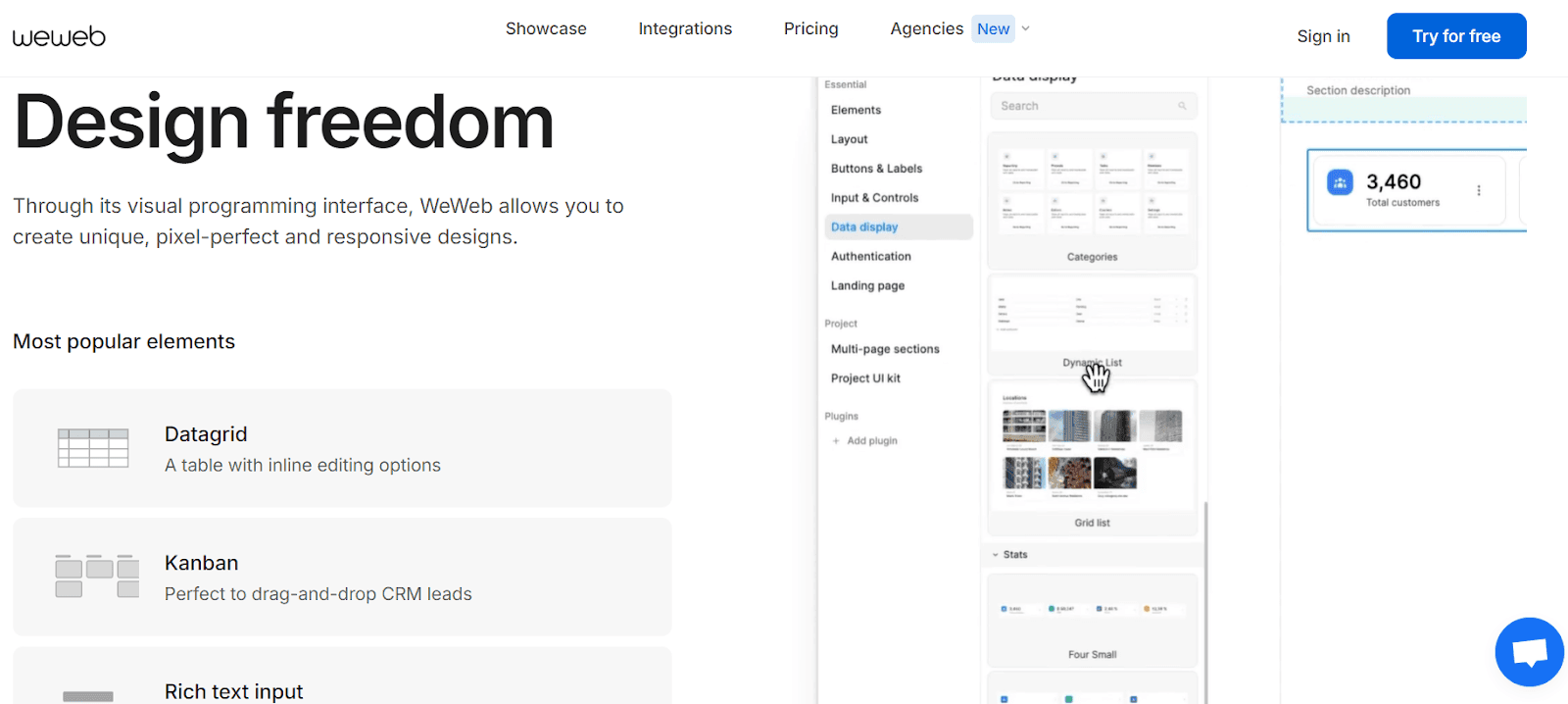Focus the Search input field
Viewport: 1568px width, 704px height.
[1093, 106]
